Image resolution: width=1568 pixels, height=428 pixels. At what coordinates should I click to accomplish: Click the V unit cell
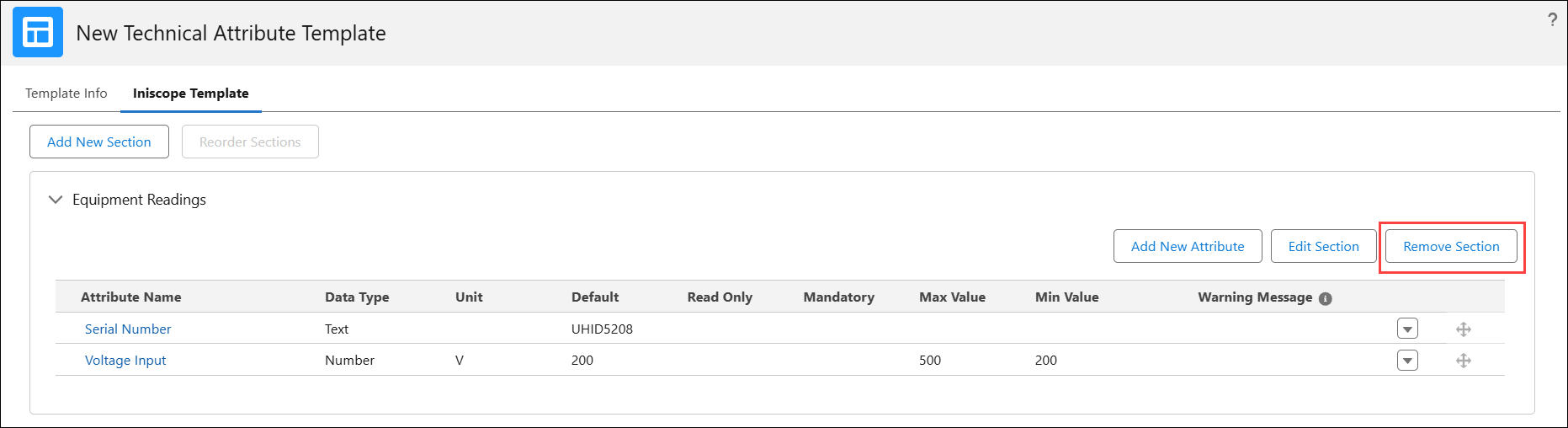coord(460,360)
